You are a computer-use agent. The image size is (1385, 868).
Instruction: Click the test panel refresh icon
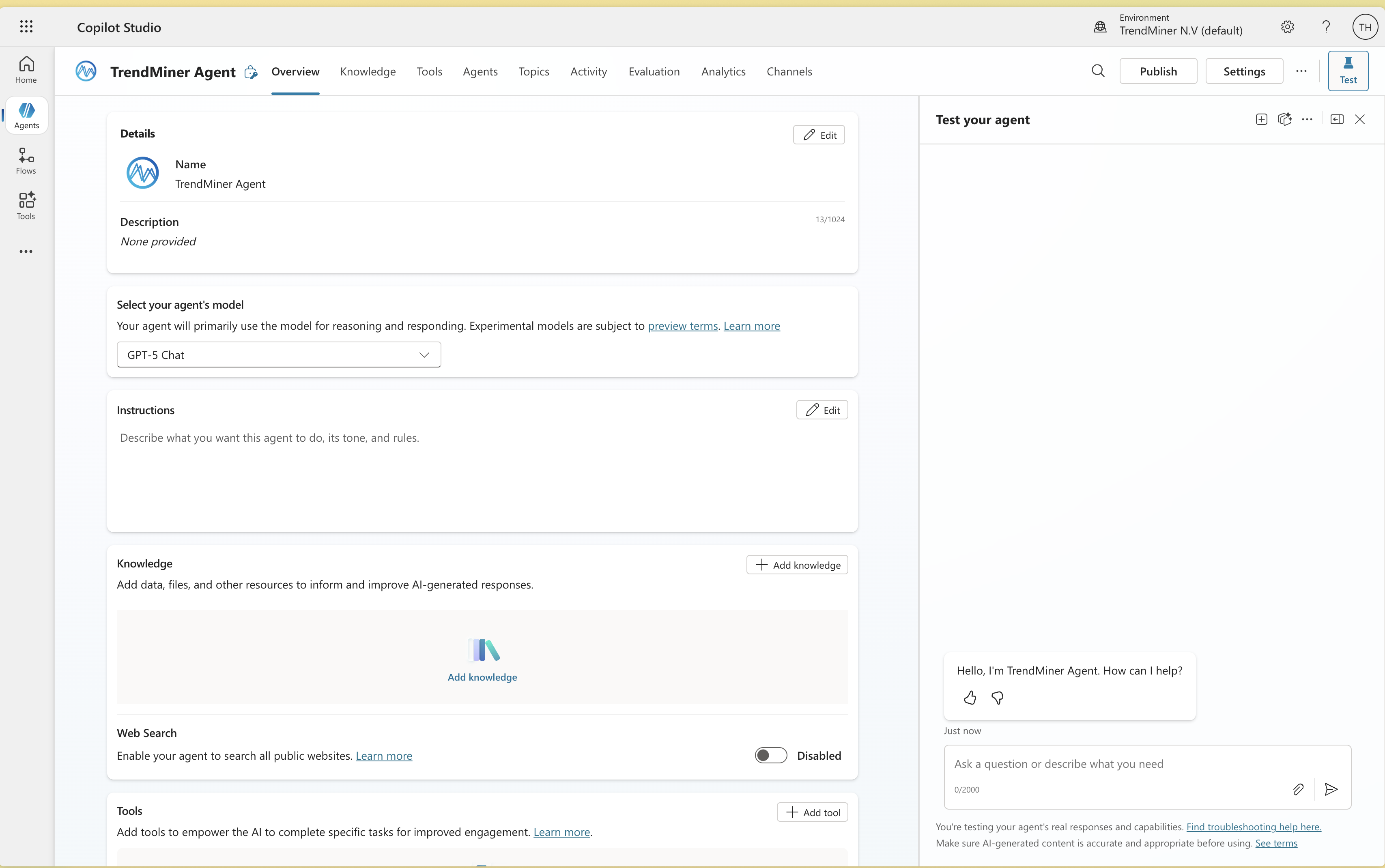[x=1284, y=119]
